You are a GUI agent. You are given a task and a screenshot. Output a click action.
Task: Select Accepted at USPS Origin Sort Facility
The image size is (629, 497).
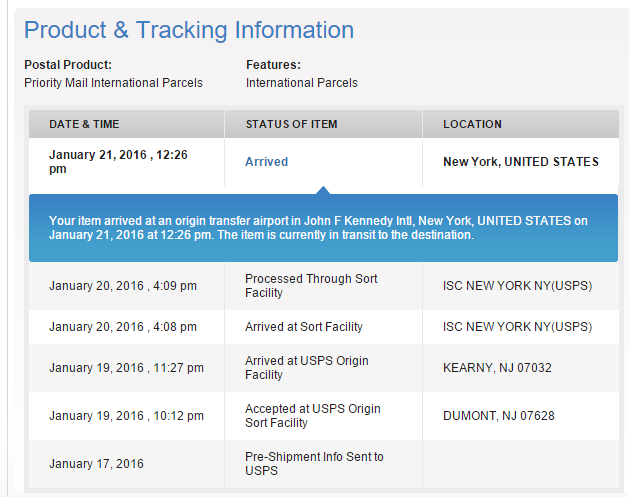[x=312, y=416]
